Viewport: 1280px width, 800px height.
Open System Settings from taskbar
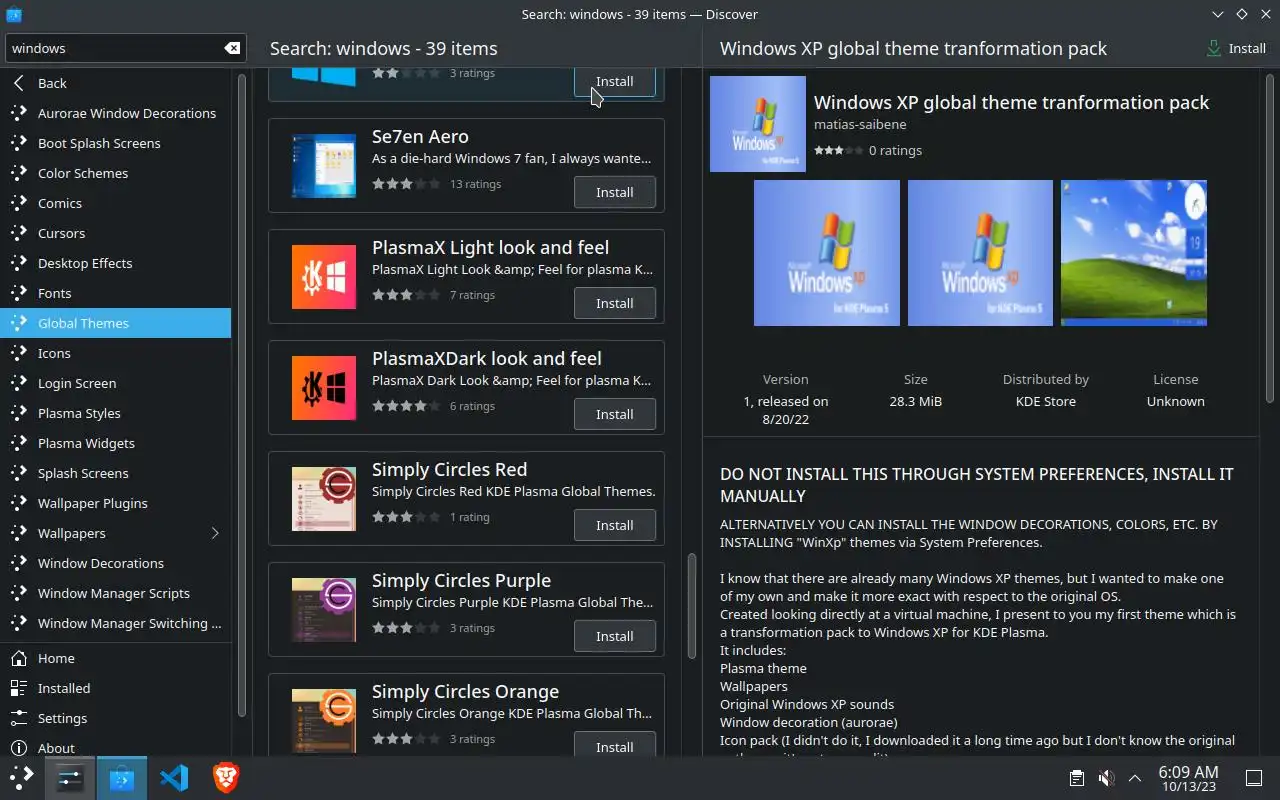(x=70, y=778)
